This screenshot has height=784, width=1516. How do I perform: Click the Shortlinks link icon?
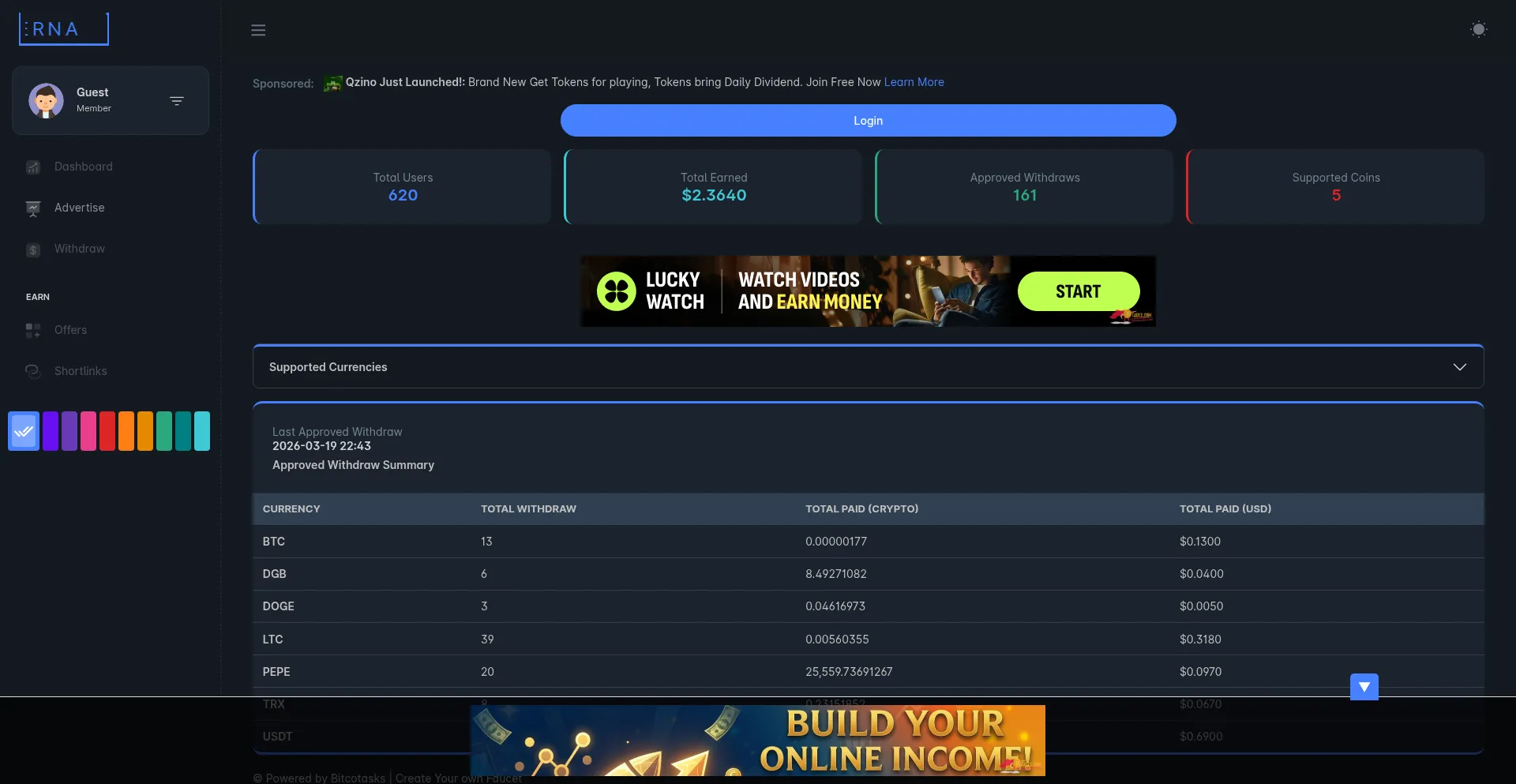pos(33,371)
